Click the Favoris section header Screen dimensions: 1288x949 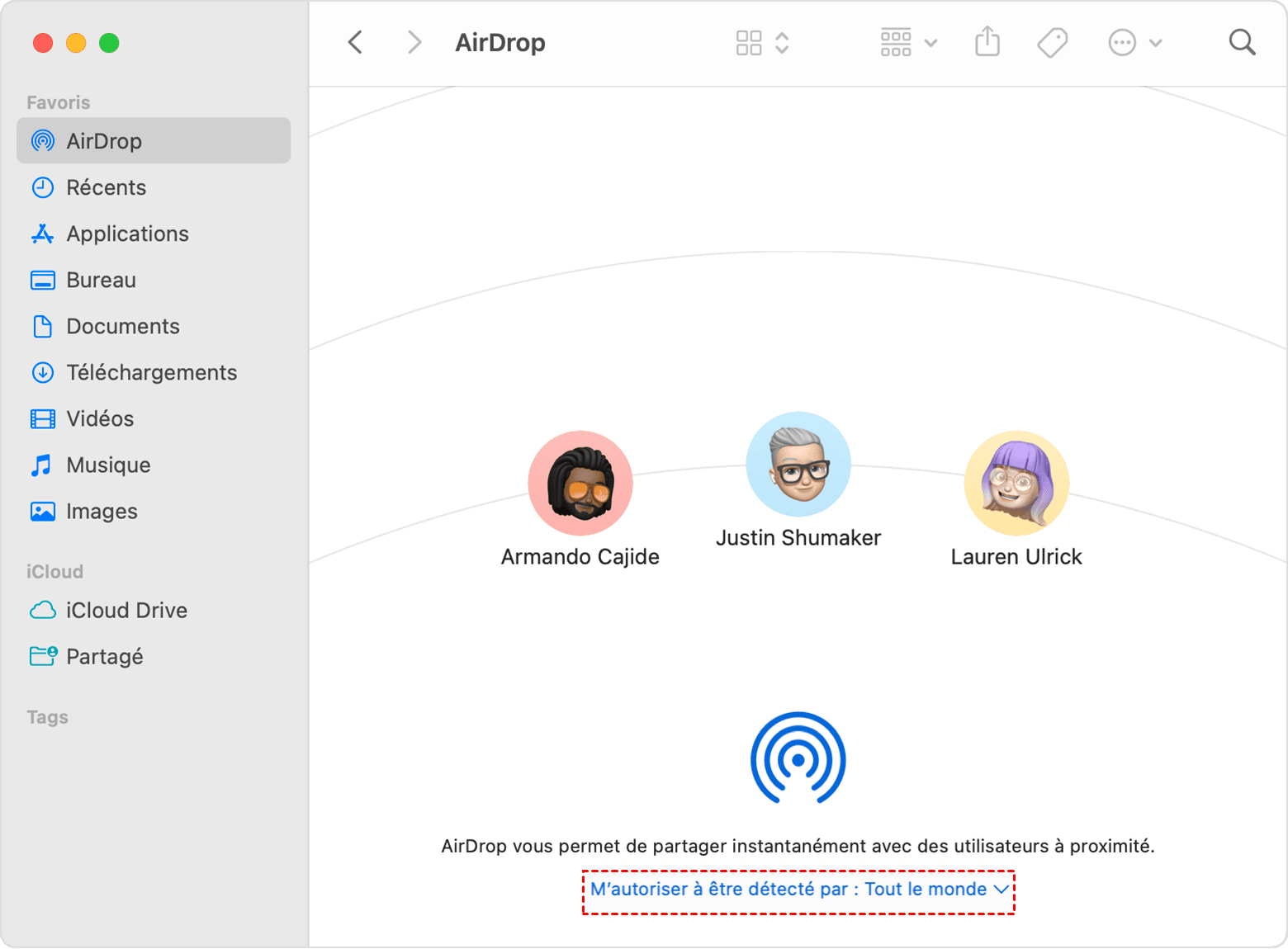pyautogui.click(x=58, y=102)
